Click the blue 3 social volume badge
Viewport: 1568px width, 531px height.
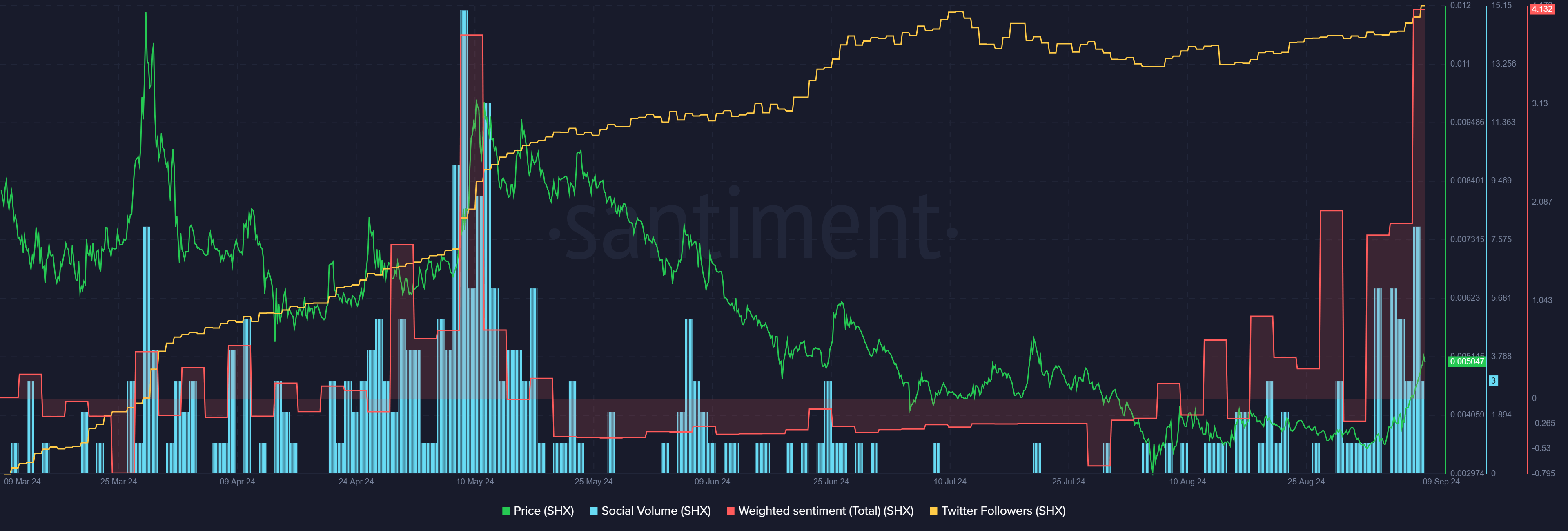point(1493,381)
